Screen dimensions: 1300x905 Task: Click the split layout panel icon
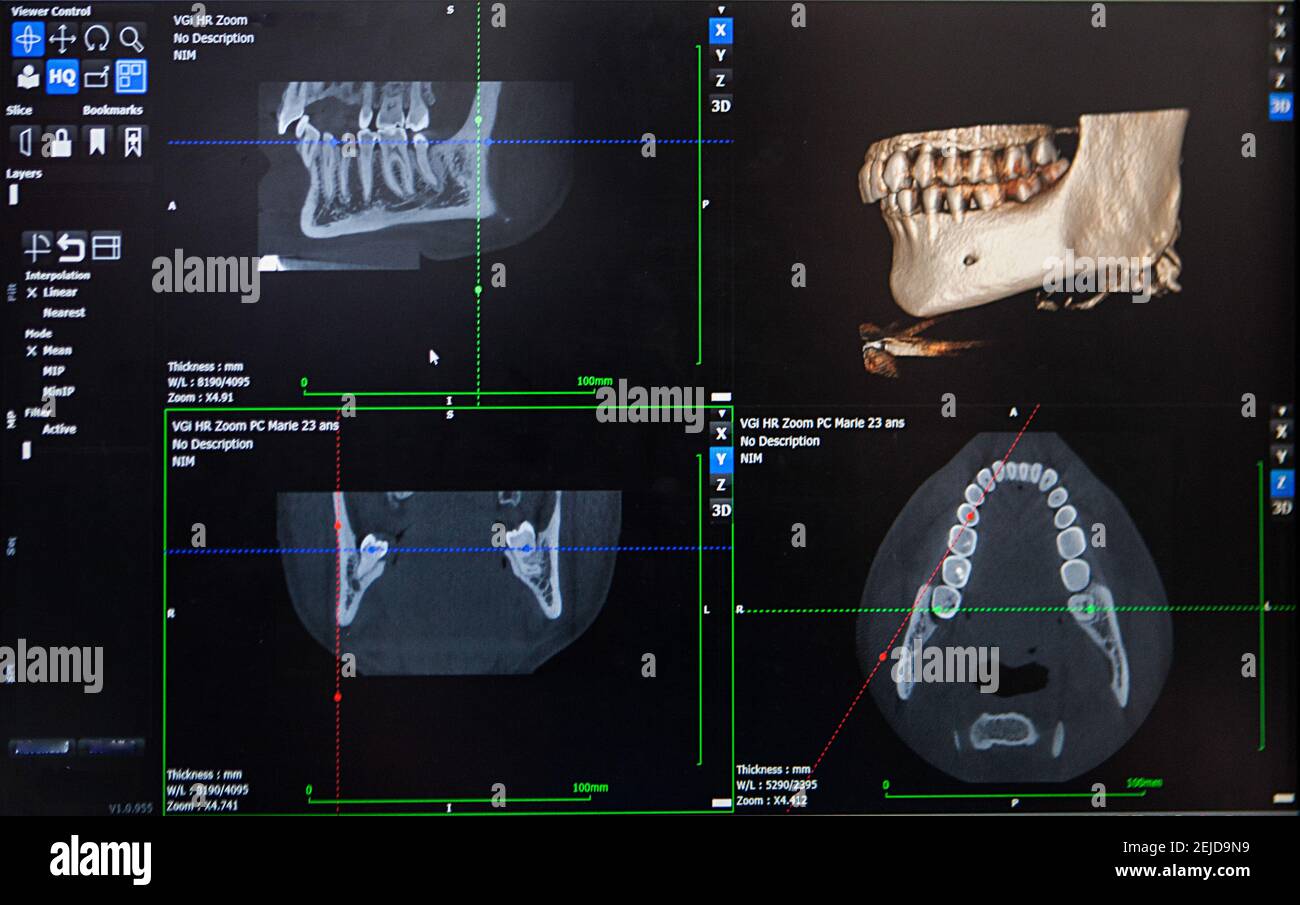click(x=106, y=246)
